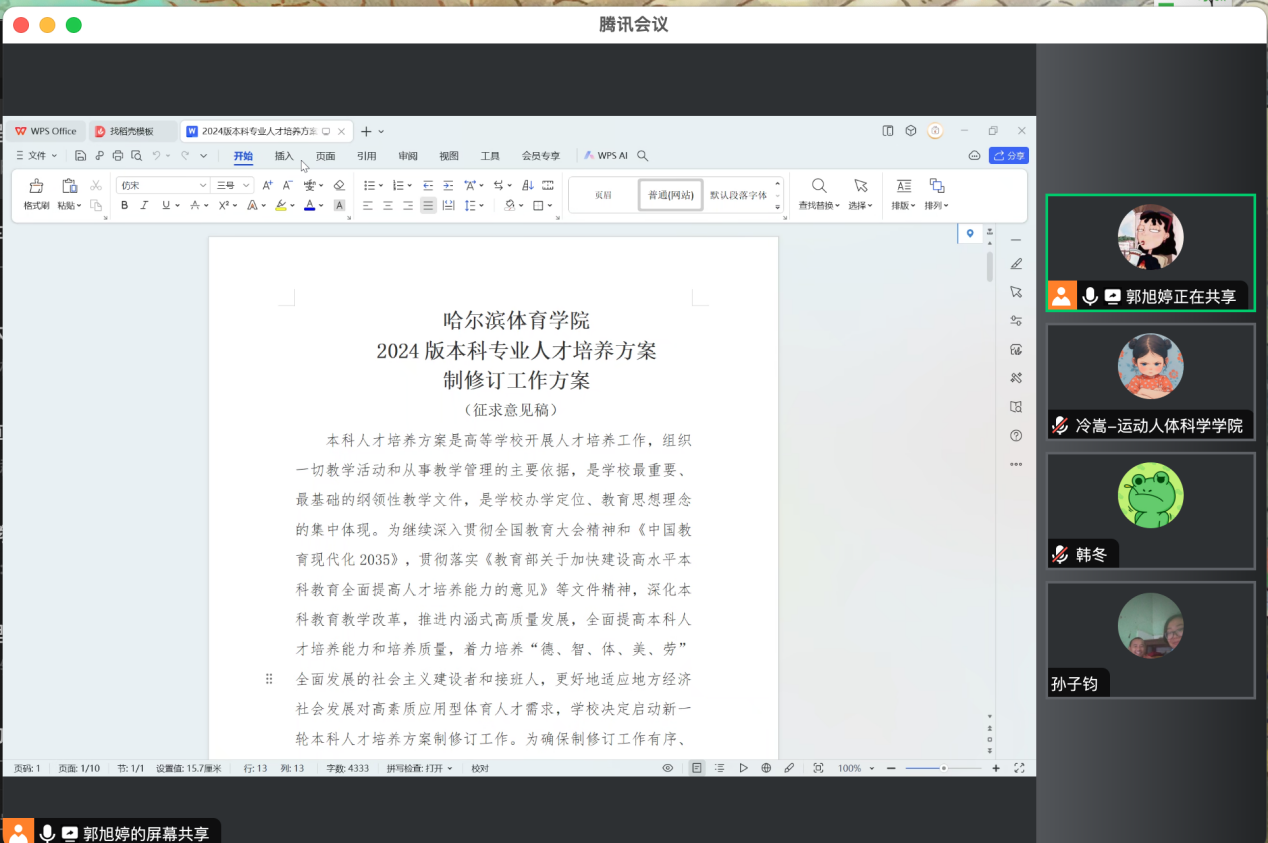Image resolution: width=1268 pixels, height=843 pixels.
Task: Apply the 普通(网站) style
Action: (671, 195)
